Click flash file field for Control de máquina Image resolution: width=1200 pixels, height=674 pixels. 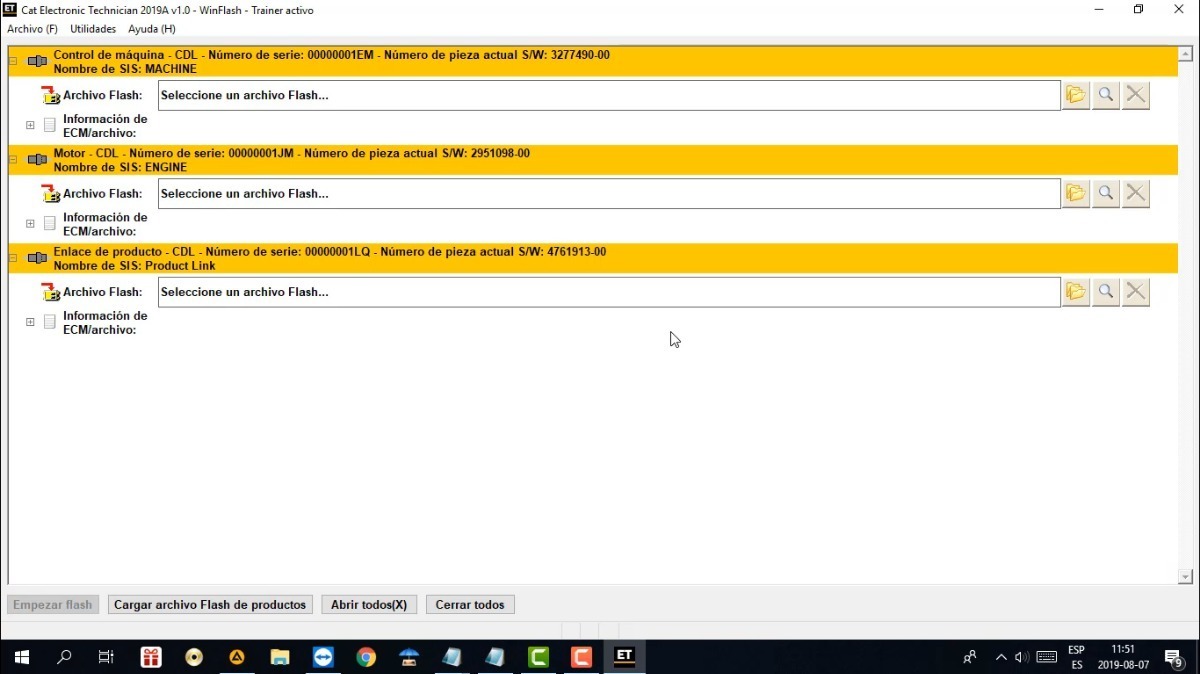(x=609, y=95)
